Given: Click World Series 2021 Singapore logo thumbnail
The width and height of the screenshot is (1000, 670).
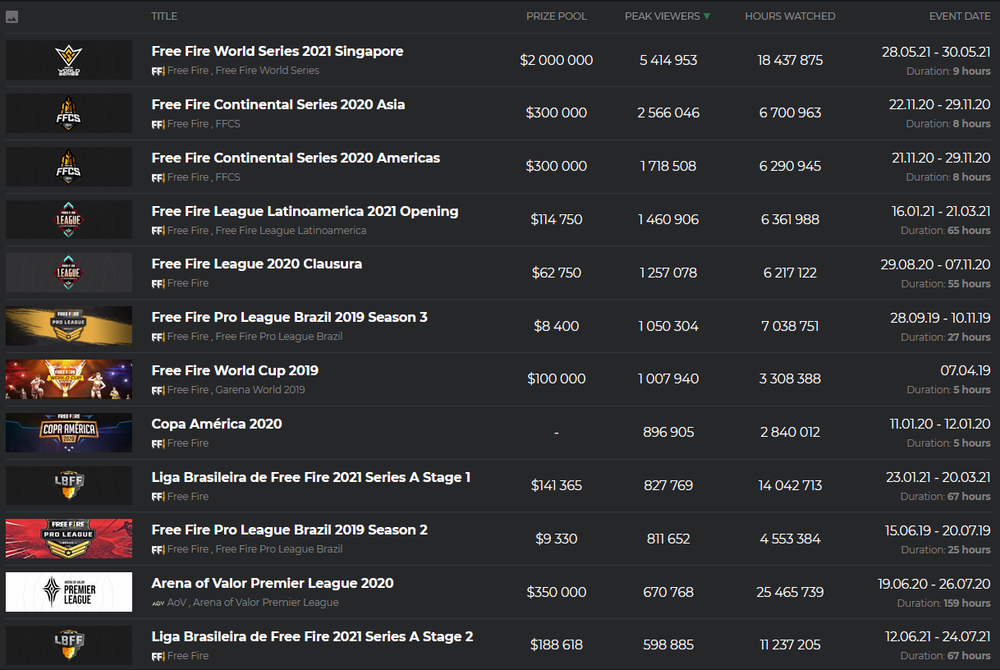Looking at the screenshot, I should [x=69, y=60].
